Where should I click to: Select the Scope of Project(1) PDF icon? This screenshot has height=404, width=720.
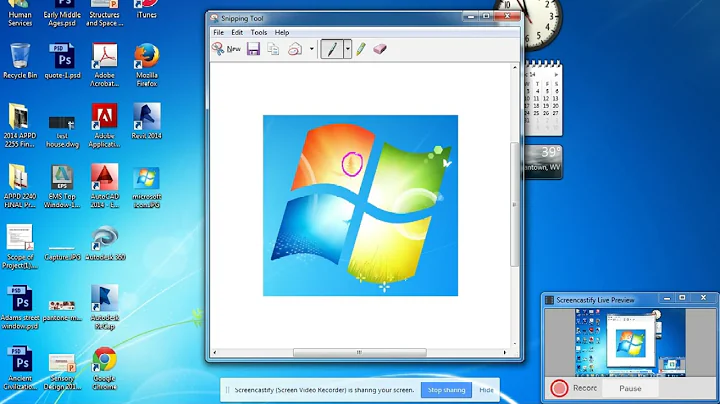pyautogui.click(x=19, y=247)
